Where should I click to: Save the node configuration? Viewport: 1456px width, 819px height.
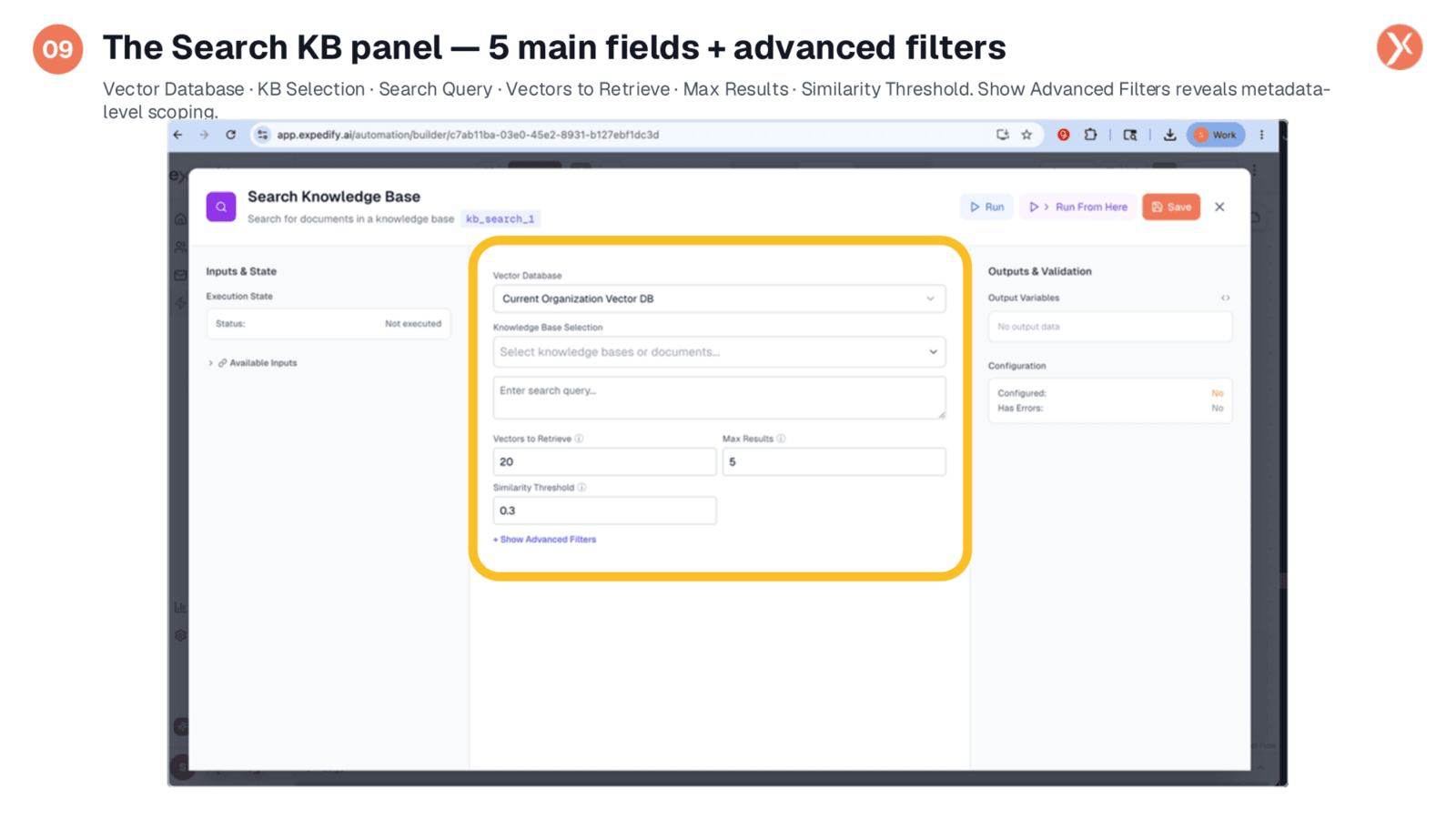1171,207
